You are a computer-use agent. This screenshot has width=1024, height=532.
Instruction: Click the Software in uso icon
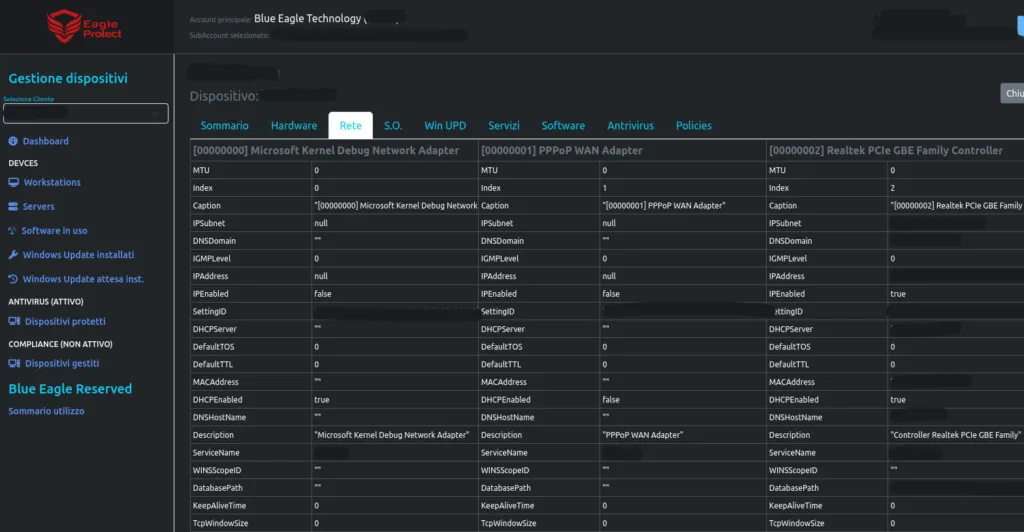12,230
